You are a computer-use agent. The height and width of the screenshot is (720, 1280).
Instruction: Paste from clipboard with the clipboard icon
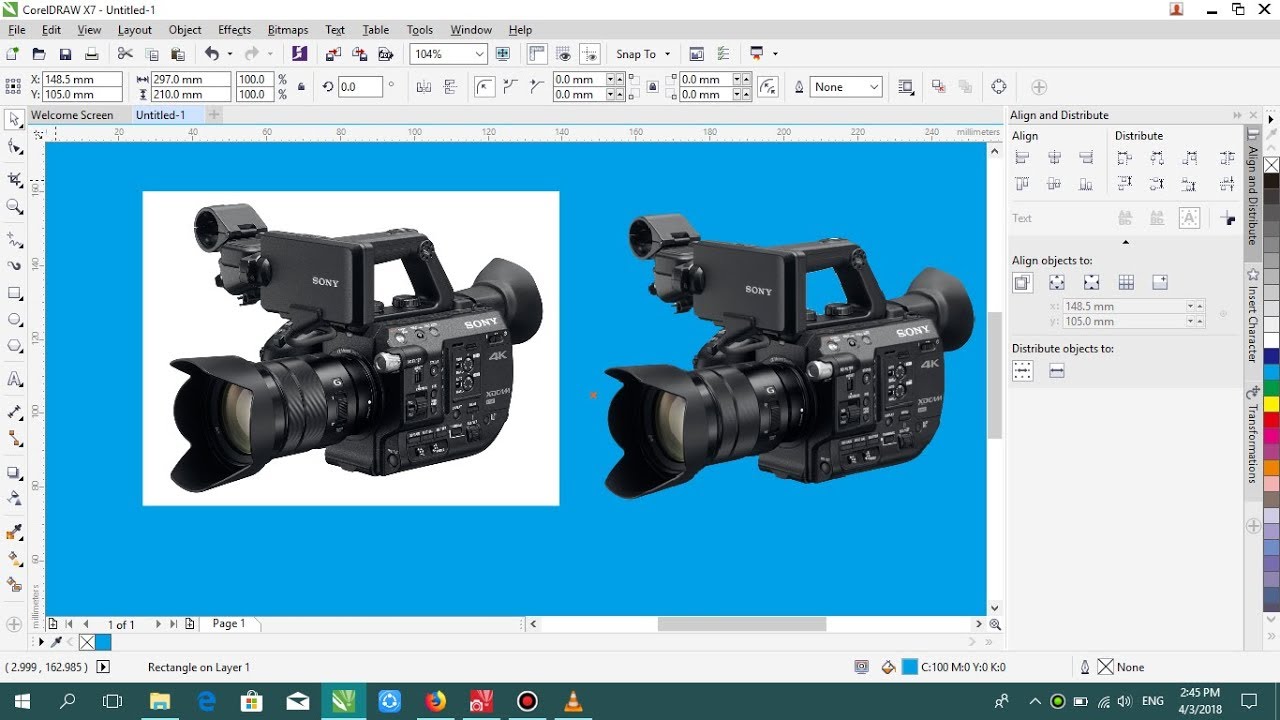[178, 54]
